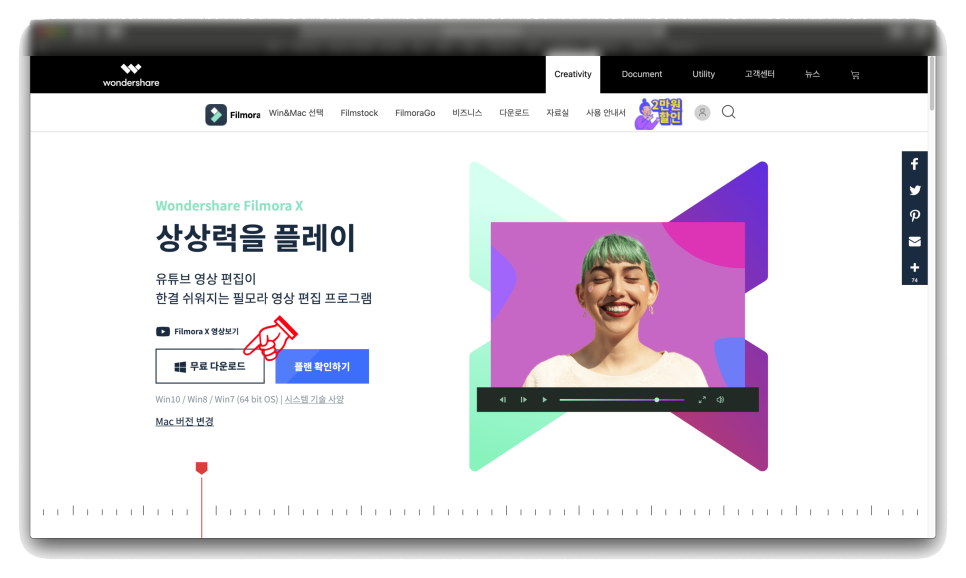This screenshot has height=578, width=966.
Task: Go to FilmoraGo link
Action: [415, 113]
